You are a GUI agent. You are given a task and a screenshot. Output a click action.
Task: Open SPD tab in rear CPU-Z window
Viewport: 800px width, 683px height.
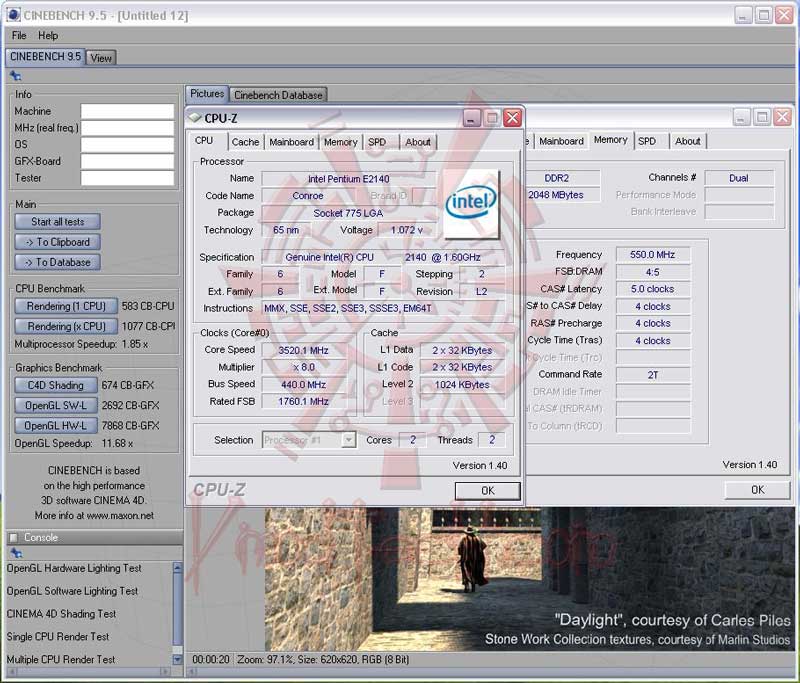(x=647, y=141)
